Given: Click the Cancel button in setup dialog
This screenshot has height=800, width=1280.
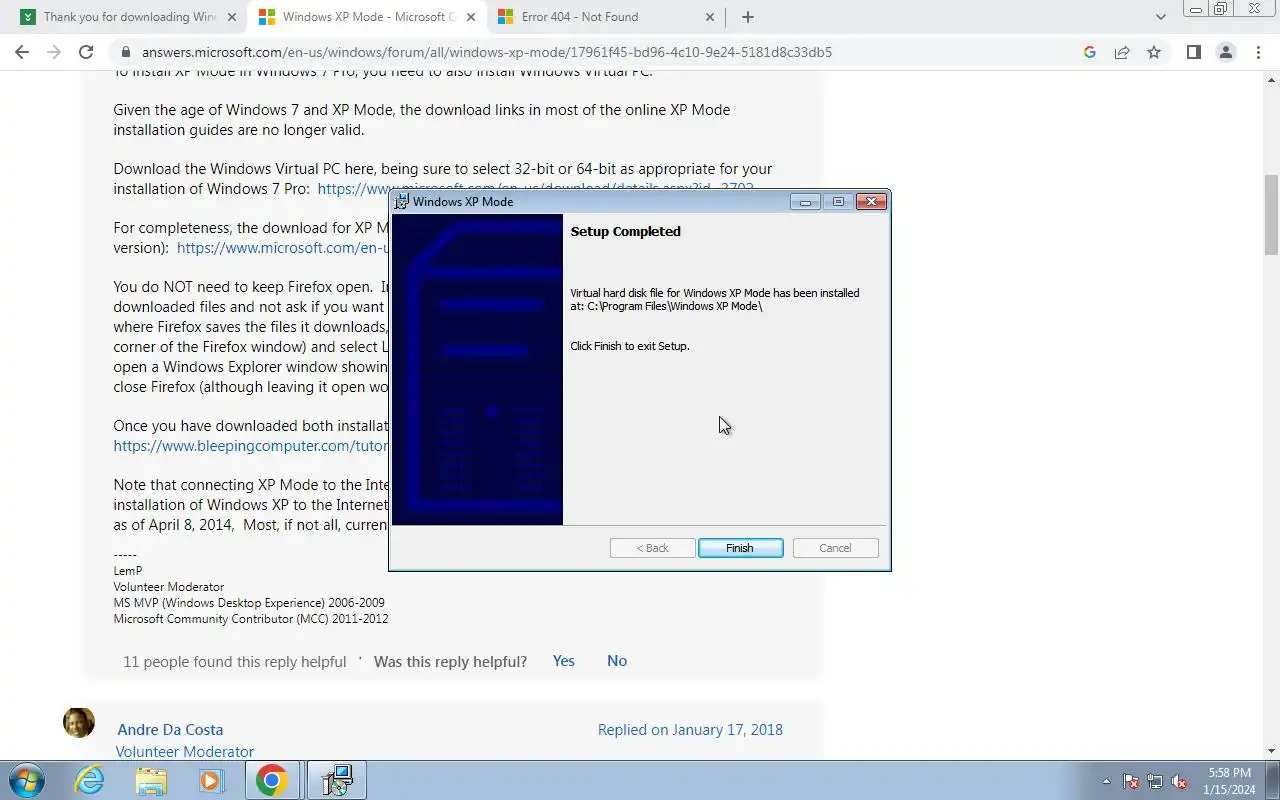Looking at the screenshot, I should (835, 548).
